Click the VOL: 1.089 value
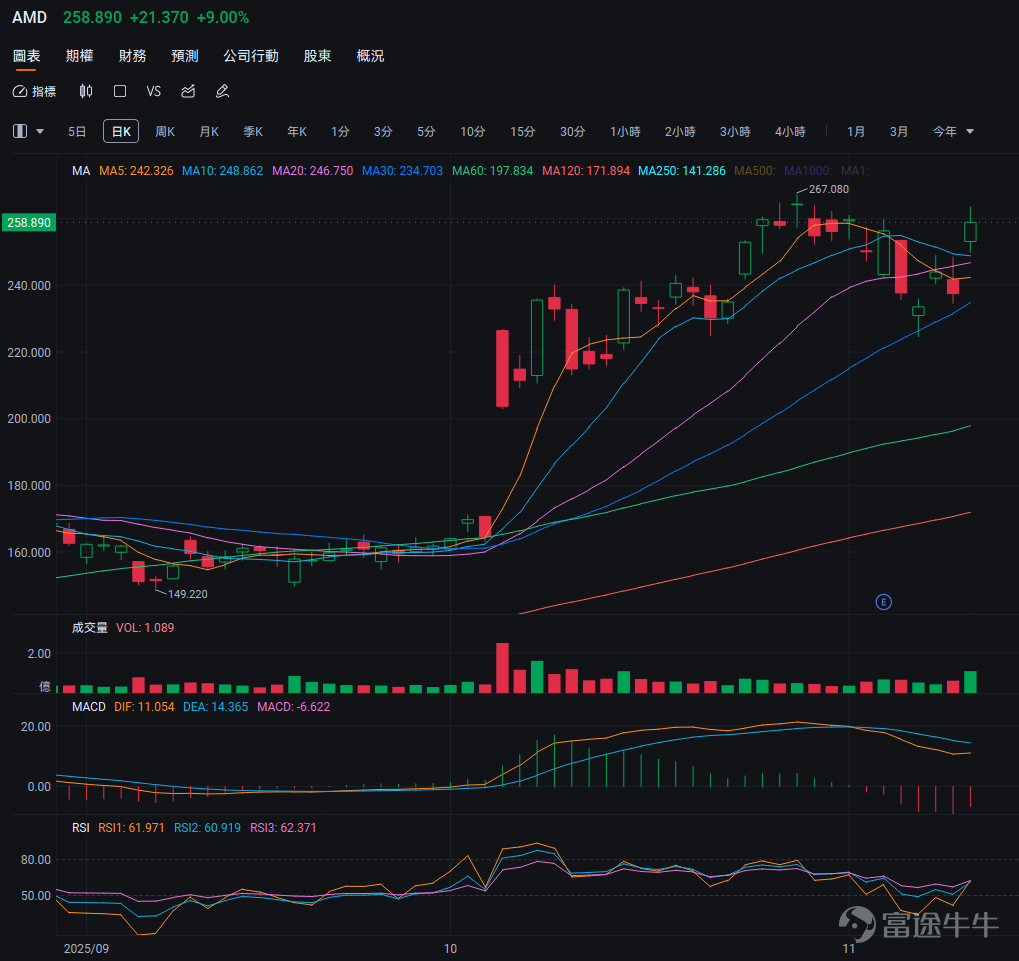This screenshot has height=961, width=1019. coord(145,628)
